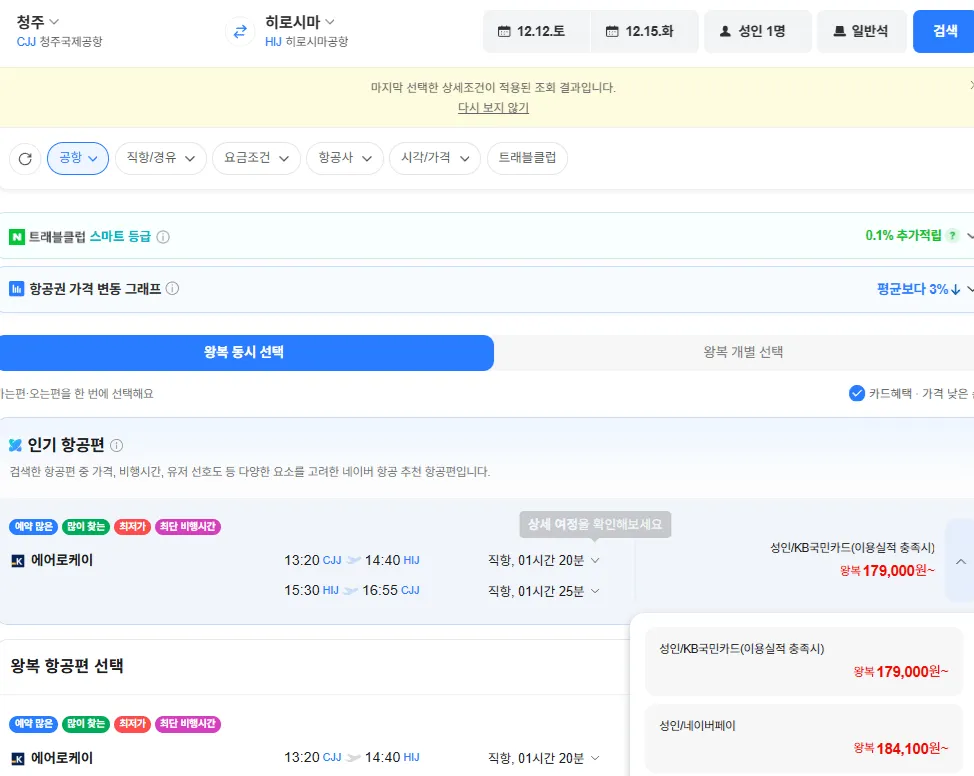This screenshot has height=776, width=974.
Task: Expand return 직항, 01시간 25분 flight details
Action: 544,591
